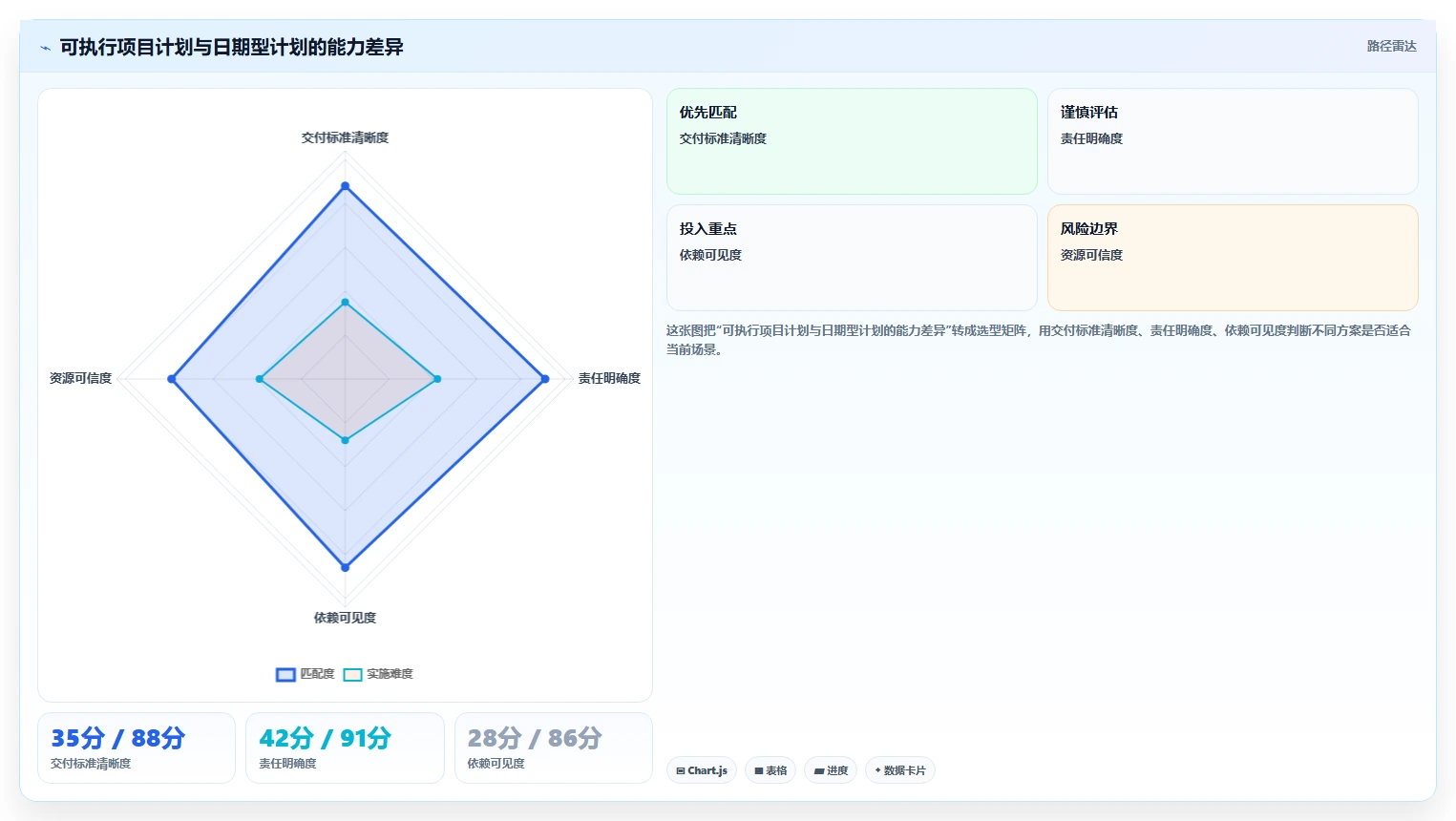Click the right blue radar data point
1456x821 pixels.
tap(545, 379)
